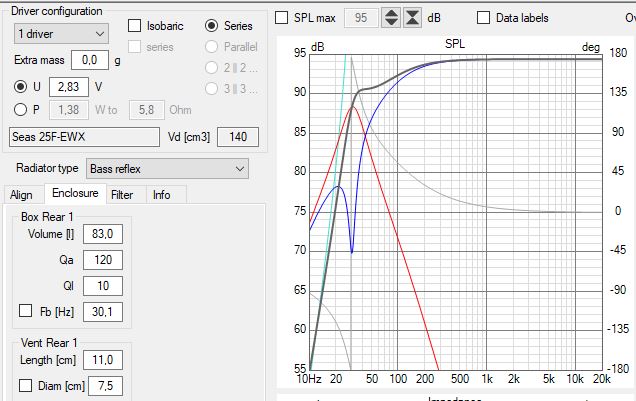Viewport: 636px width, 401px height.
Task: Edit the vent Length [cm] field
Action: (103, 360)
